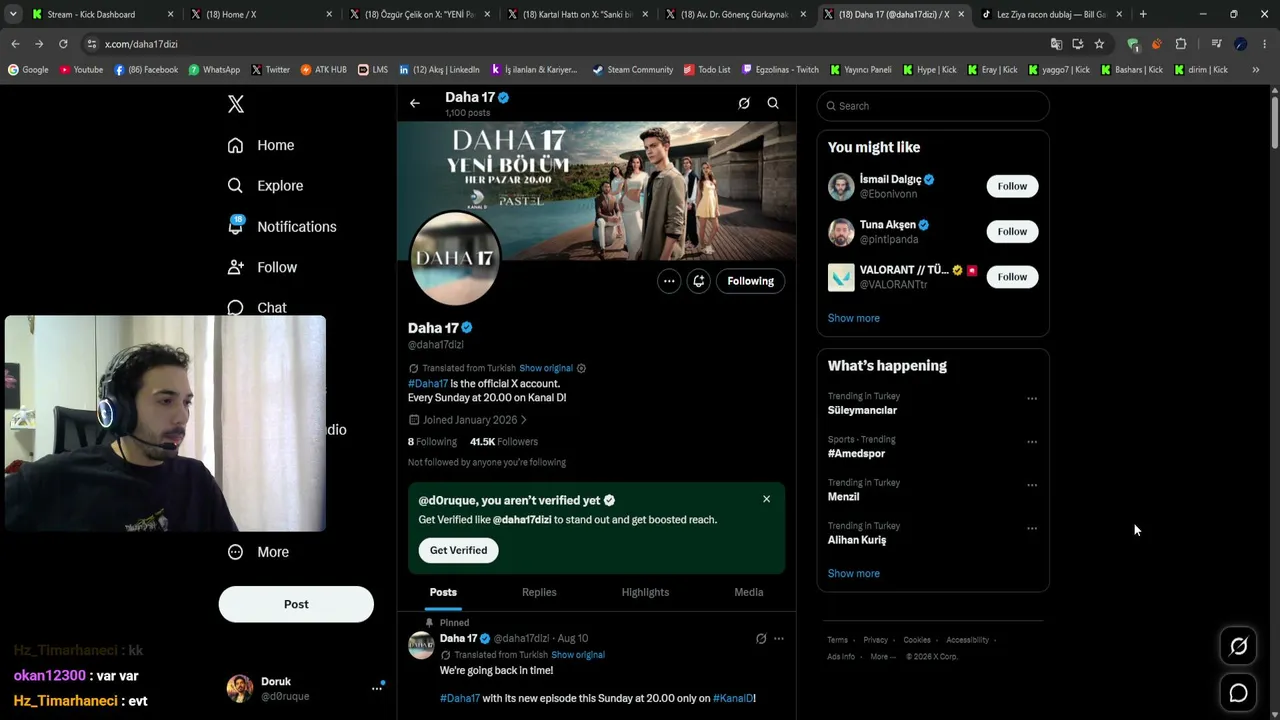Search this profile's posts via magnifier icon
Screen dimensions: 1280x720
point(773,103)
